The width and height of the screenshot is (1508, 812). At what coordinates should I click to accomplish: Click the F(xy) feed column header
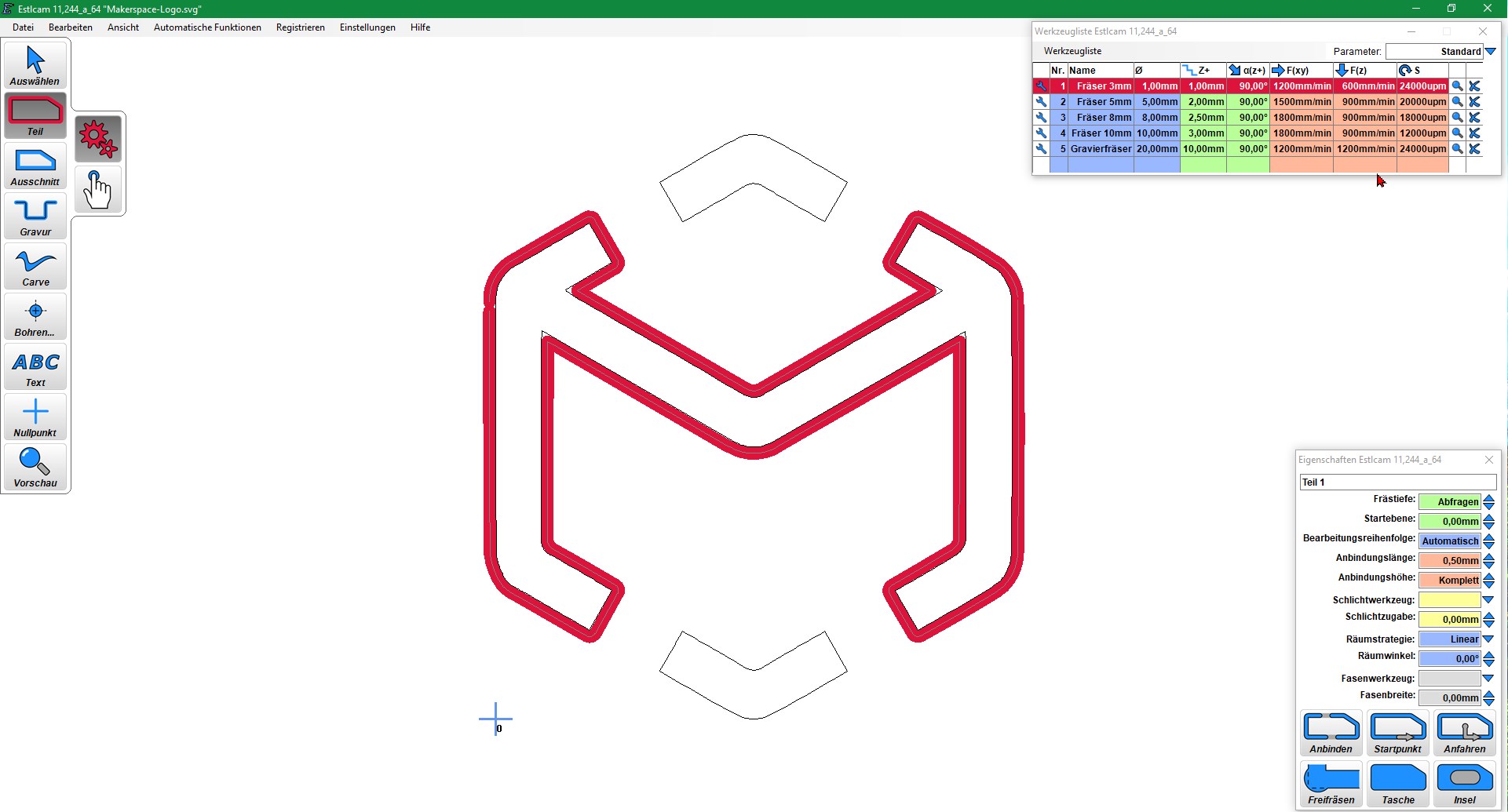(x=1301, y=71)
